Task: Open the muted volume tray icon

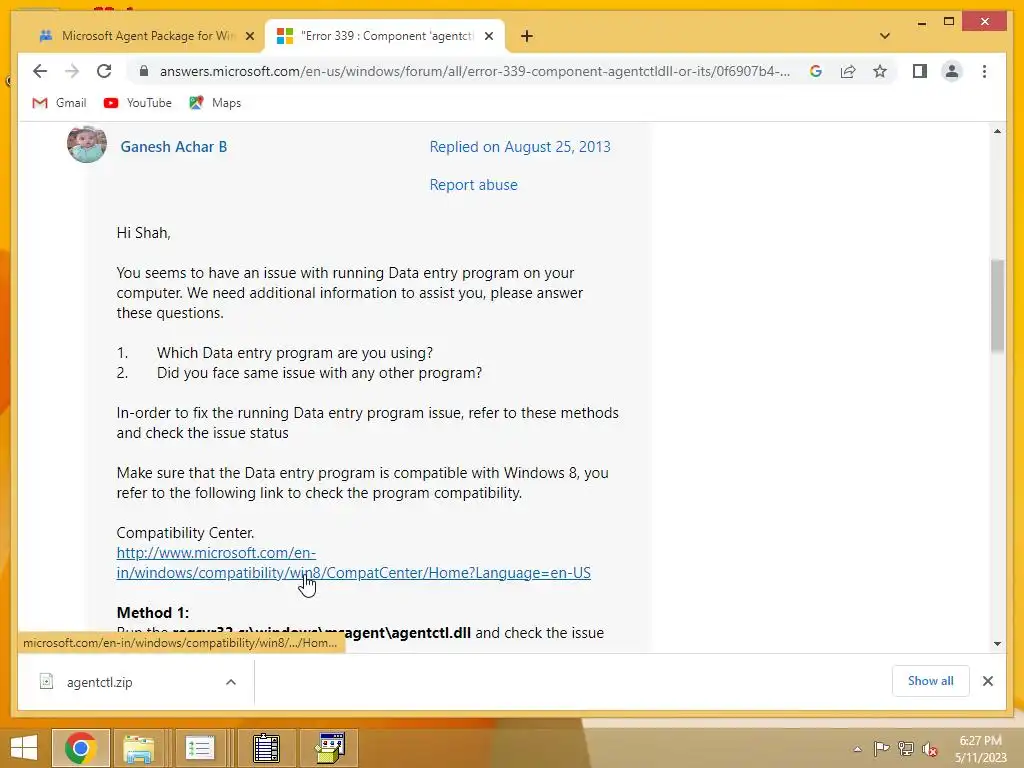Action: 930,749
